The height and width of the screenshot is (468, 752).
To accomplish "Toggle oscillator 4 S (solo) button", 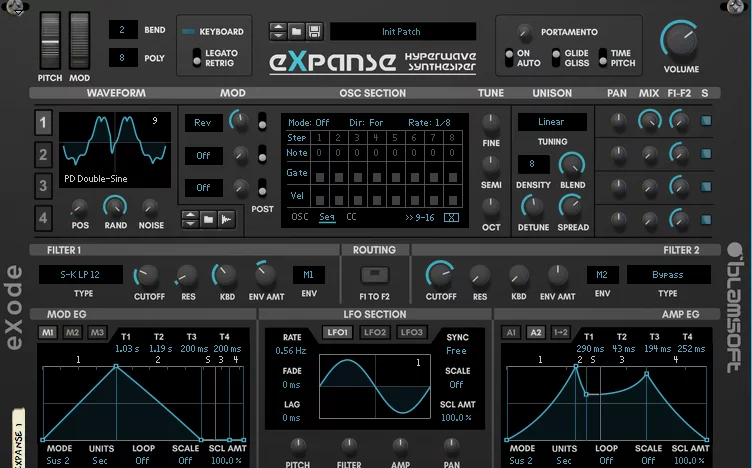I will [705, 220].
